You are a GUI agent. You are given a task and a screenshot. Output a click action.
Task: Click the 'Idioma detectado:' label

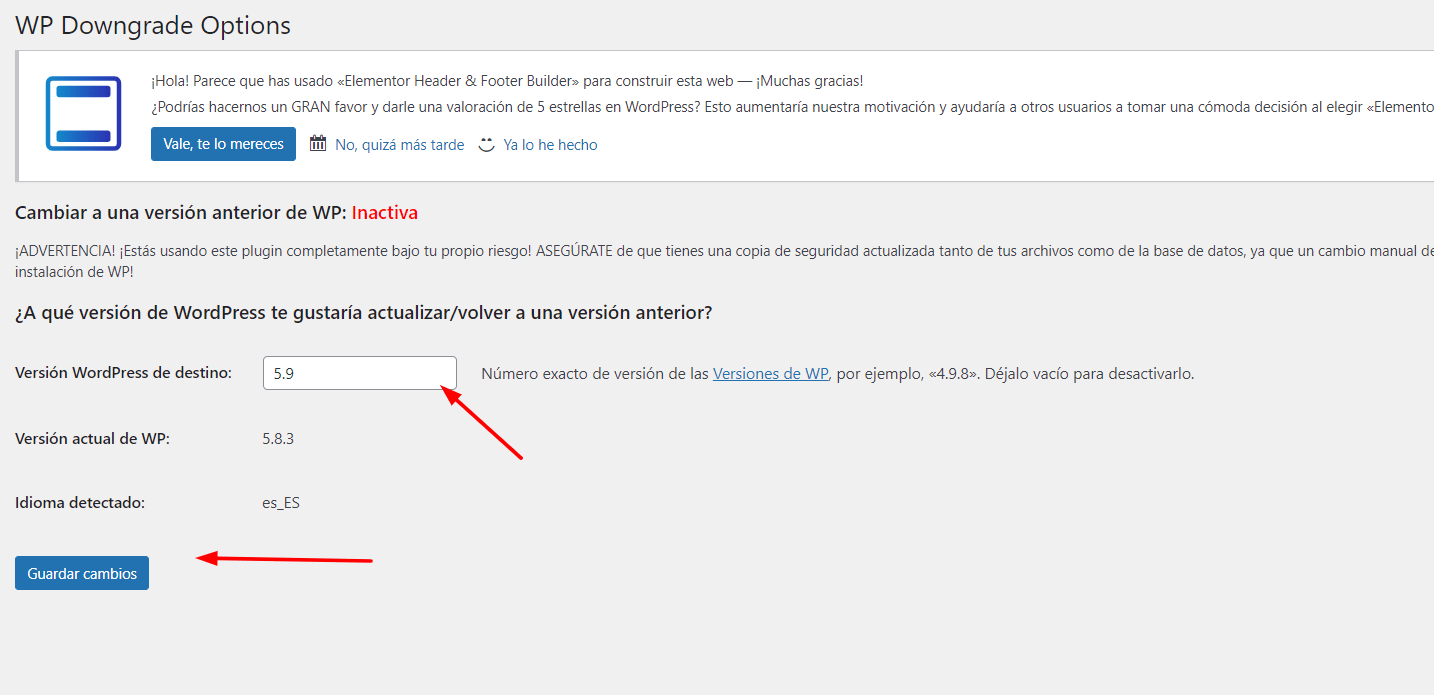coord(80,503)
